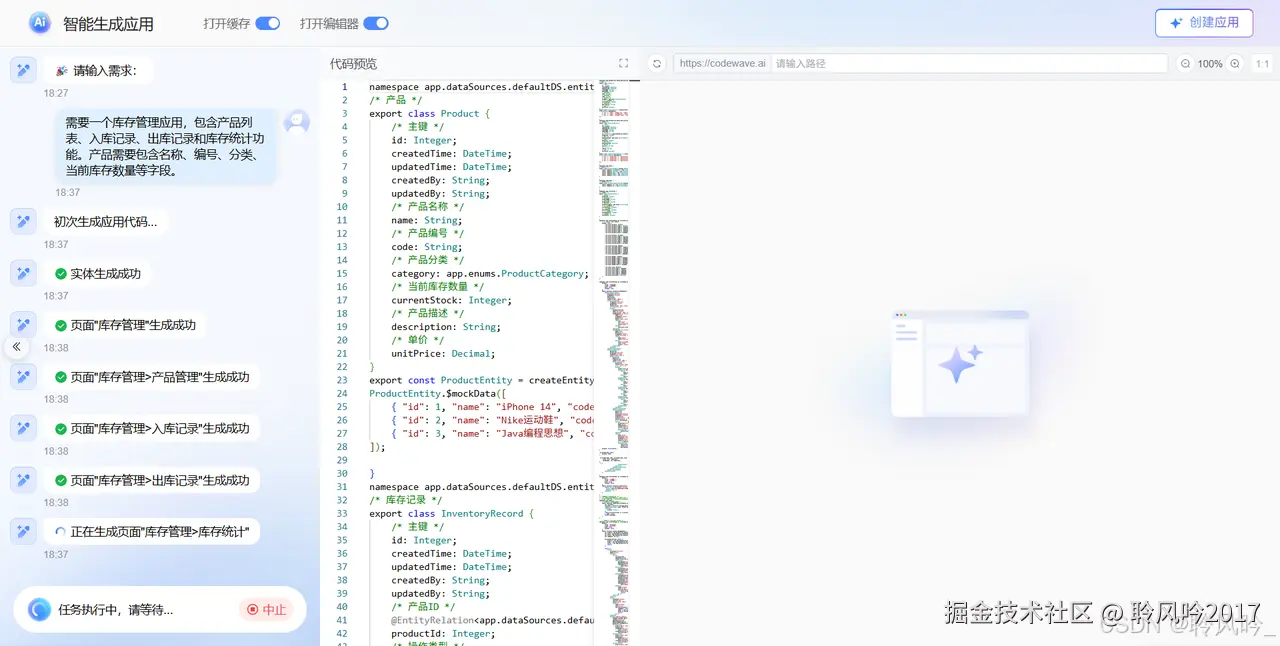Screen dimensions: 1280x646
Task: Click wand icon beside 实体生成成功
Action: tap(23, 273)
